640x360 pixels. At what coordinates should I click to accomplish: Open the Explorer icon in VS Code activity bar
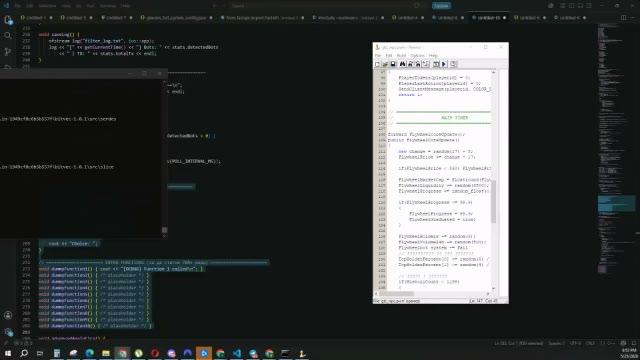(x=8, y=20)
